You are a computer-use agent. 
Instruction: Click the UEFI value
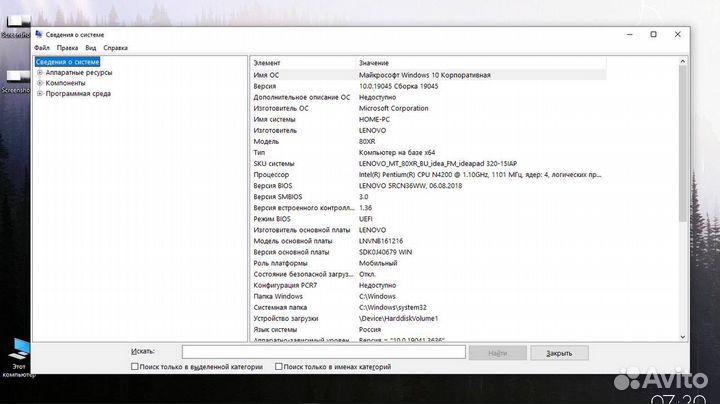366,219
